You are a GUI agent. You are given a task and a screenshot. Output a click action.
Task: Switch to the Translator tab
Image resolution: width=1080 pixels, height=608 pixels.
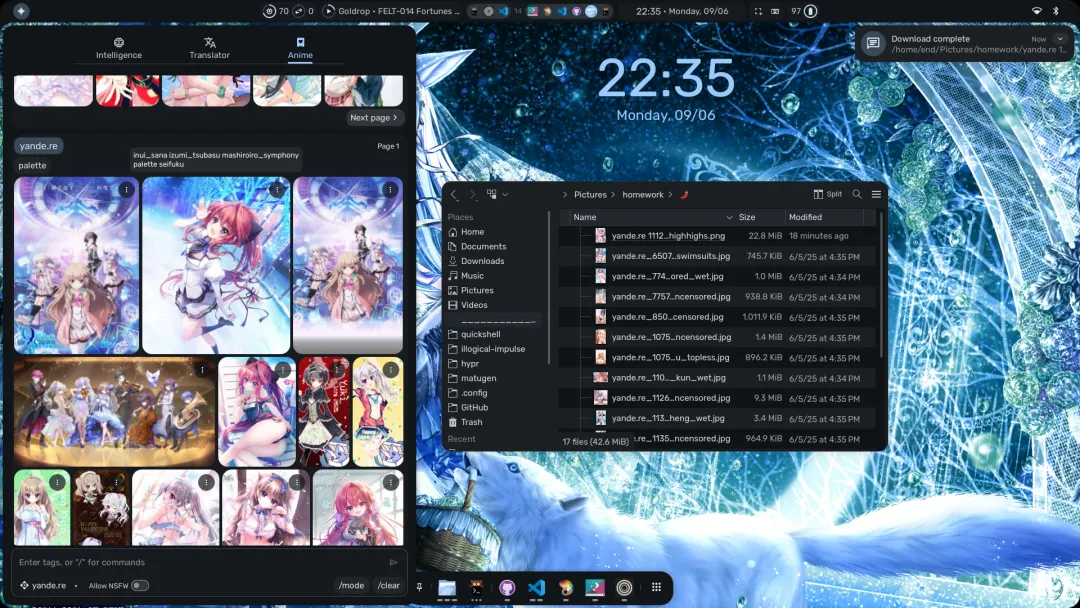(209, 48)
